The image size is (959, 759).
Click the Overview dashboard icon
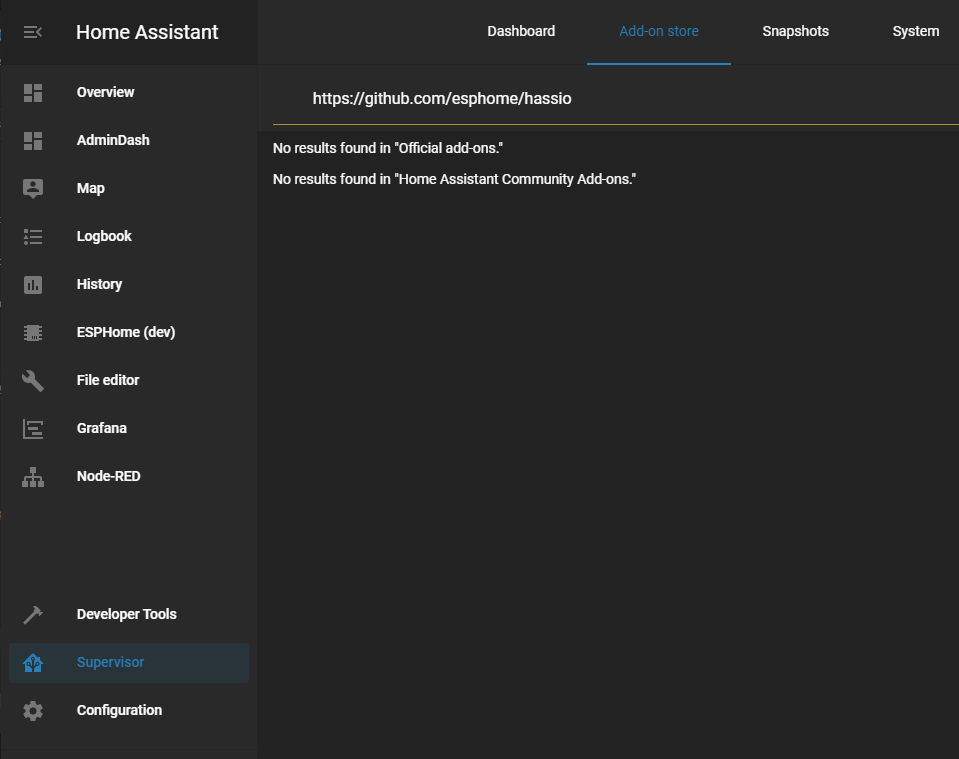point(33,92)
